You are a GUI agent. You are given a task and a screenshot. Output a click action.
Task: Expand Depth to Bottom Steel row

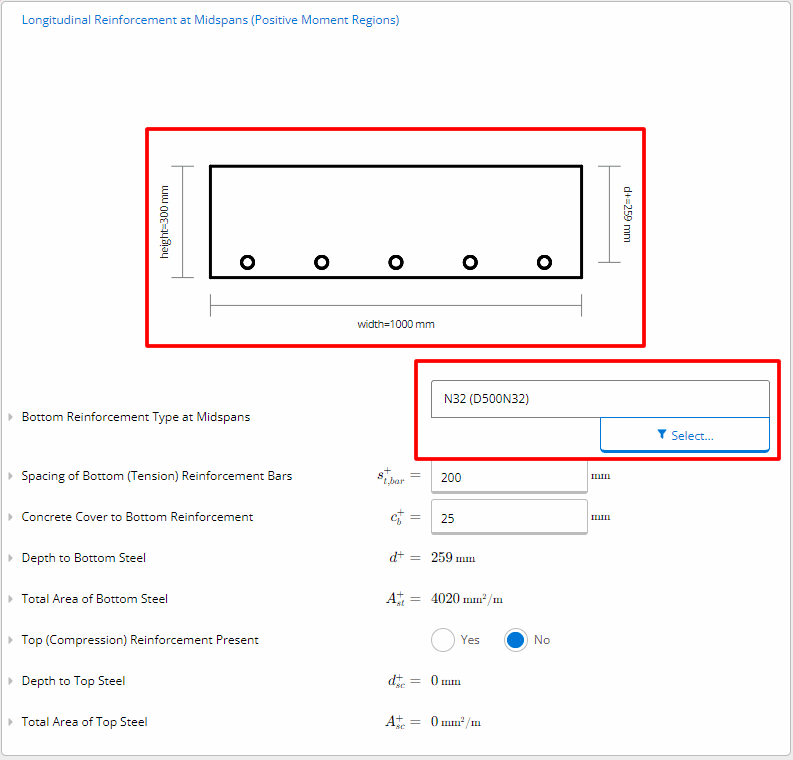pos(10,558)
